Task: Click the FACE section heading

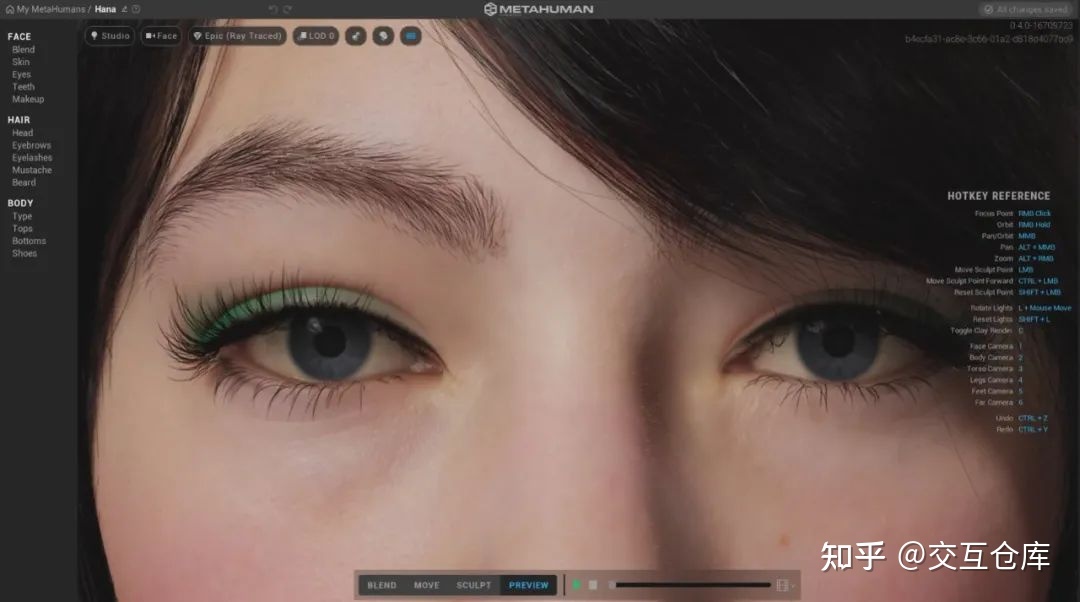Action: click(x=19, y=37)
